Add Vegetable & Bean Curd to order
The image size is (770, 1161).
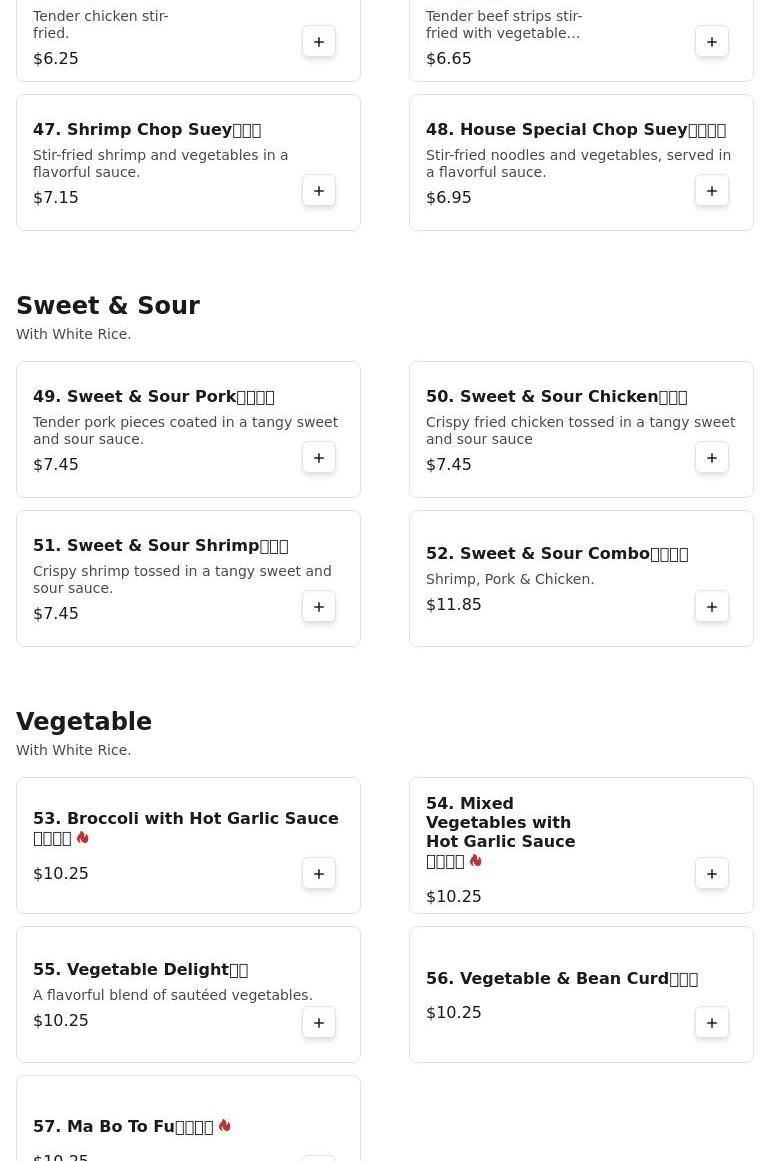click(x=712, y=1023)
